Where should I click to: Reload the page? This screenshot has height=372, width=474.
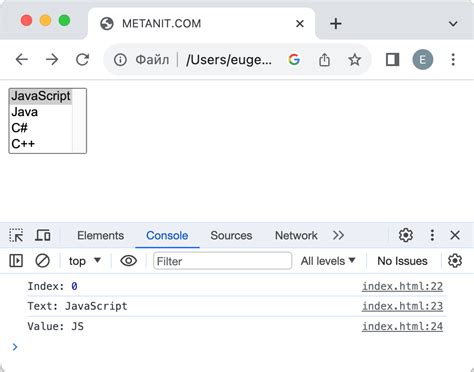pos(82,60)
